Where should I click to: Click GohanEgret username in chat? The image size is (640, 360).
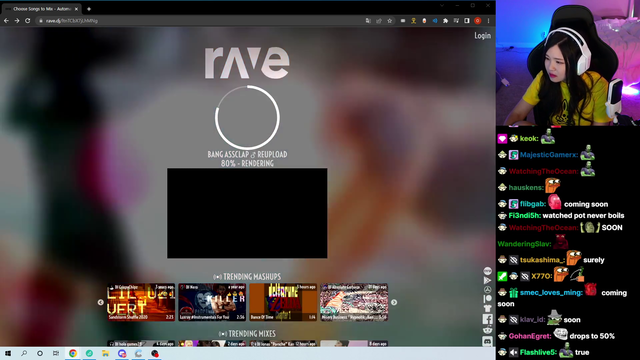click(x=529, y=336)
